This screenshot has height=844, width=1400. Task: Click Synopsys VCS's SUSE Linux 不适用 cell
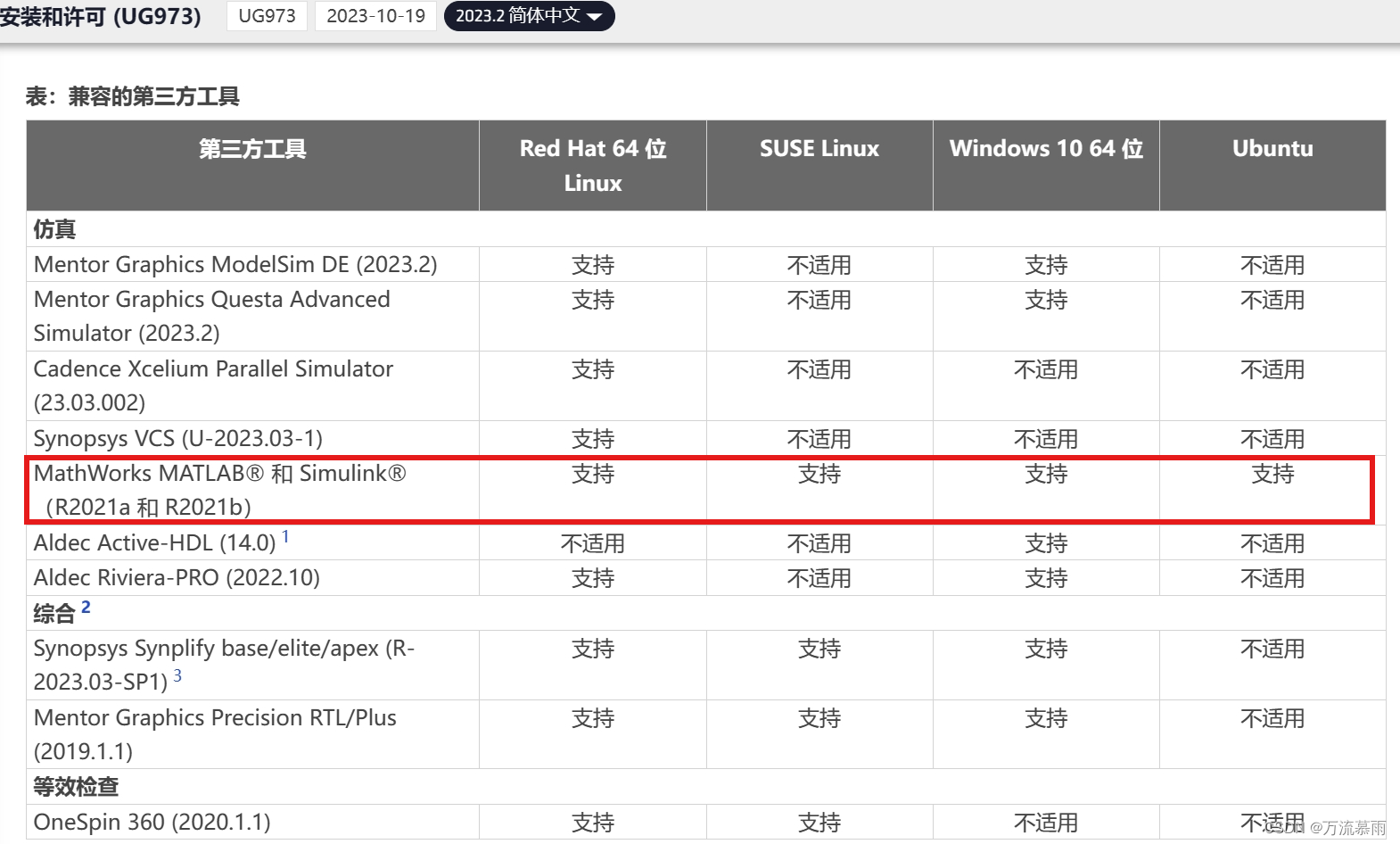[819, 439]
